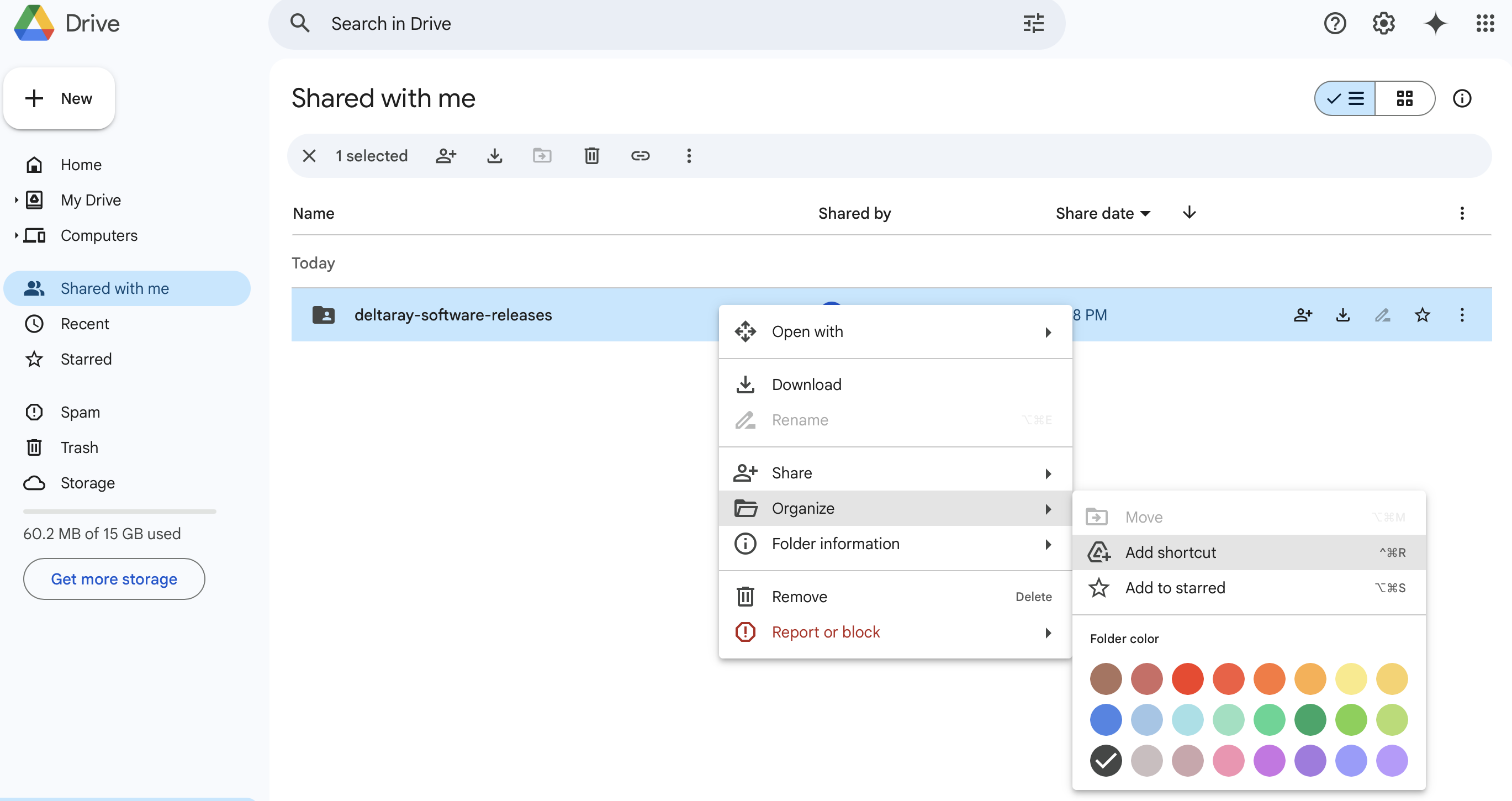Viewport: 1512px width, 801px height.
Task: Click the trash icon in selection toolbar
Action: [x=591, y=156]
